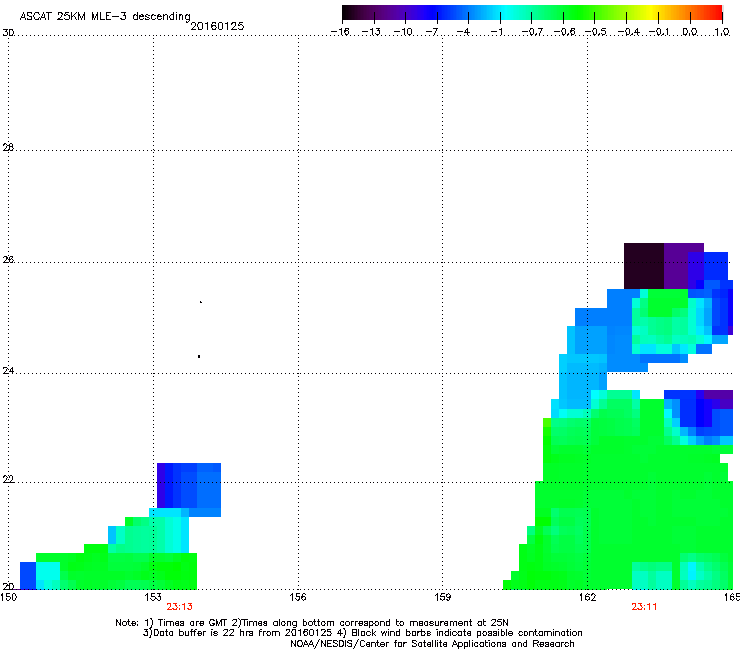Image resolution: width=740 pixels, height=650 pixels.
Task: Click the red timestamp '23:11'
Action: point(644,607)
